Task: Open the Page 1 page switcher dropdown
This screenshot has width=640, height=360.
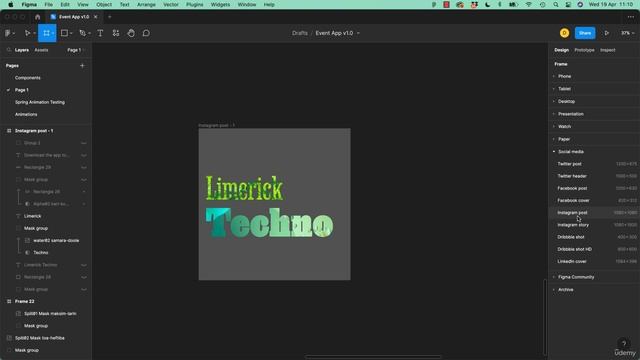Action: click(x=76, y=50)
